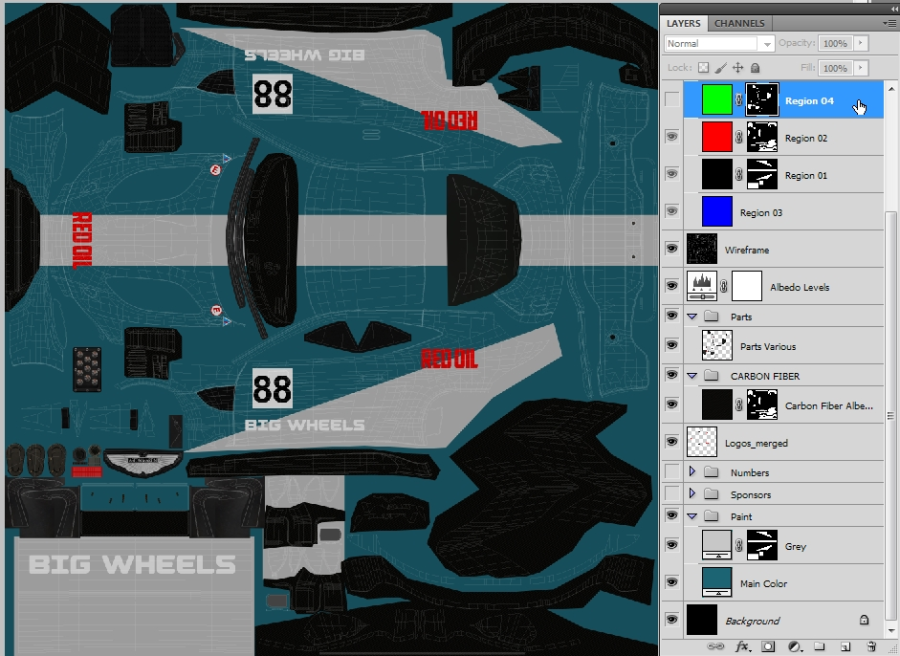Hide the Region 02 layer
The image size is (900, 656).
(x=672, y=137)
